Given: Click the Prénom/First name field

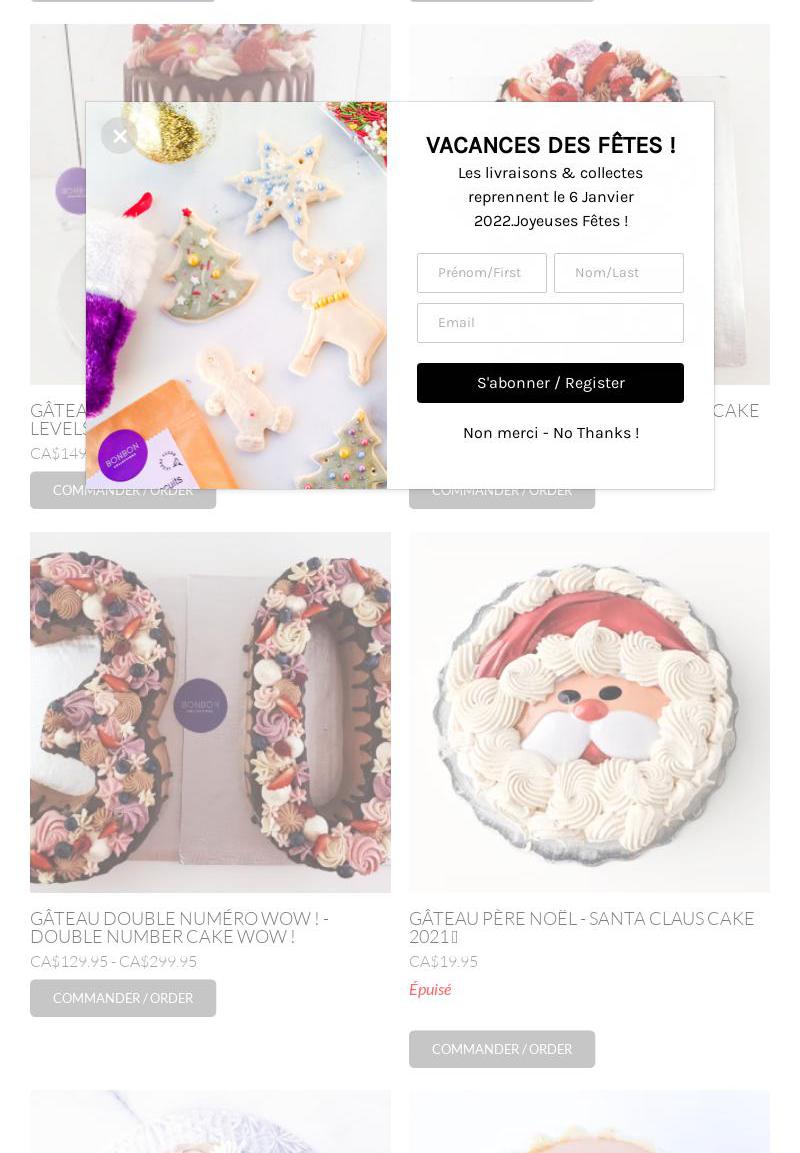Looking at the screenshot, I should (x=482, y=273).
